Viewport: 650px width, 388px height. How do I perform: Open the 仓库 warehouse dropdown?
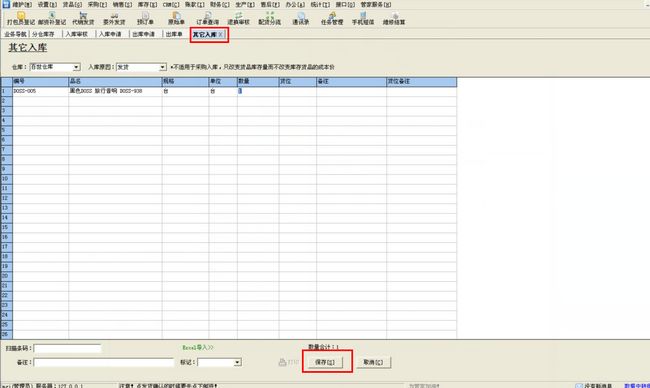(76, 67)
